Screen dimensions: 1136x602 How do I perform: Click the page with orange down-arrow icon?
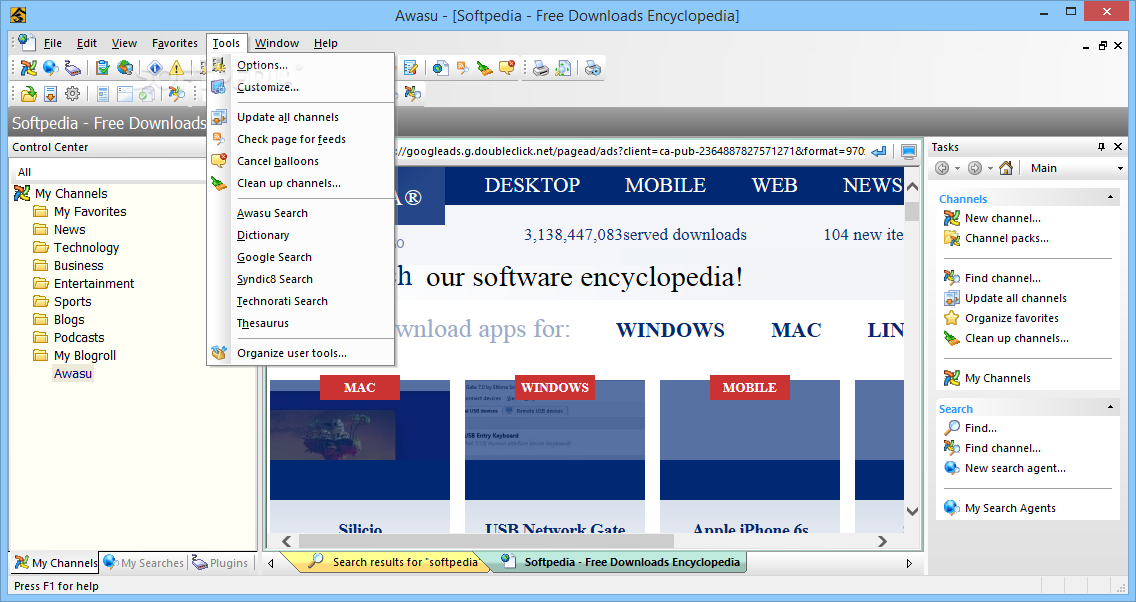coord(50,93)
